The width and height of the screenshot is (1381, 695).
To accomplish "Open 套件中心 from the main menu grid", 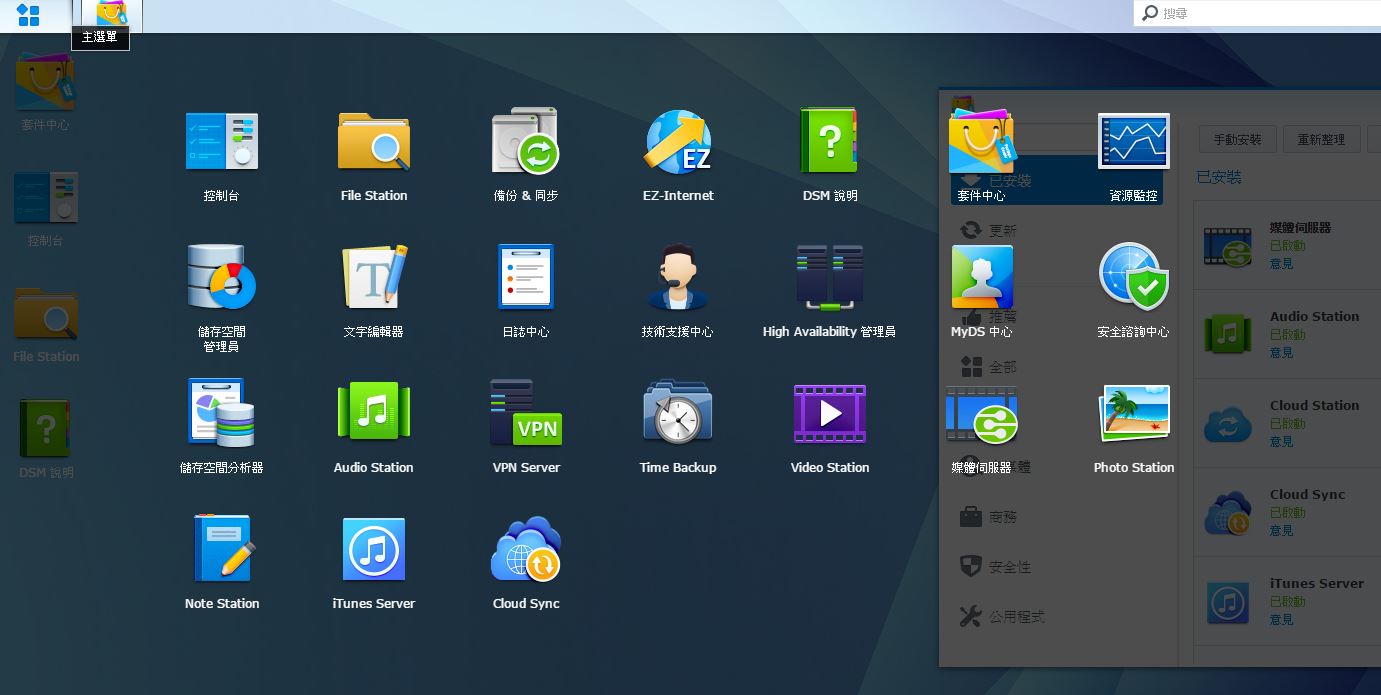I will pos(981,155).
